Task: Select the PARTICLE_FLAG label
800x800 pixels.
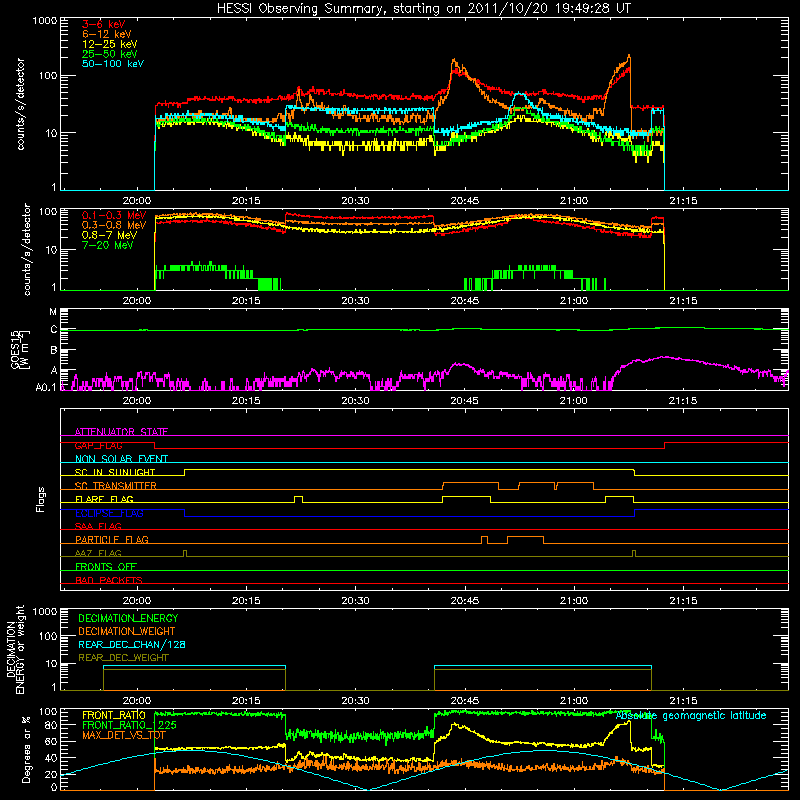Action: click(112, 539)
